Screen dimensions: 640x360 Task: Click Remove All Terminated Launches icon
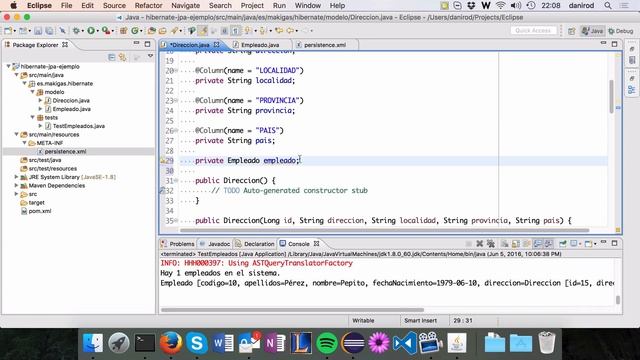(x=491, y=244)
